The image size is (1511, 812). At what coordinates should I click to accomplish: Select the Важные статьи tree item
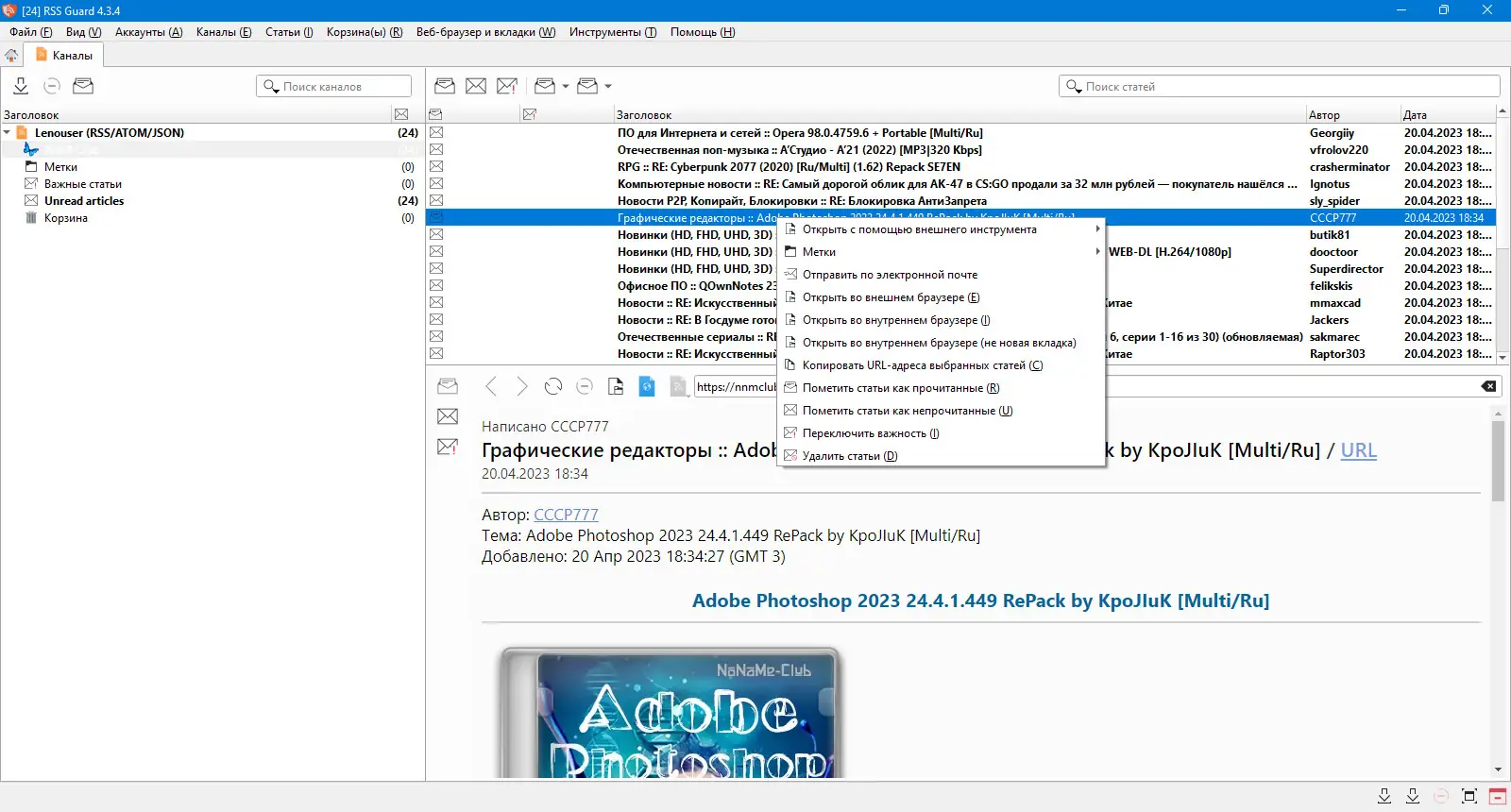(83, 184)
